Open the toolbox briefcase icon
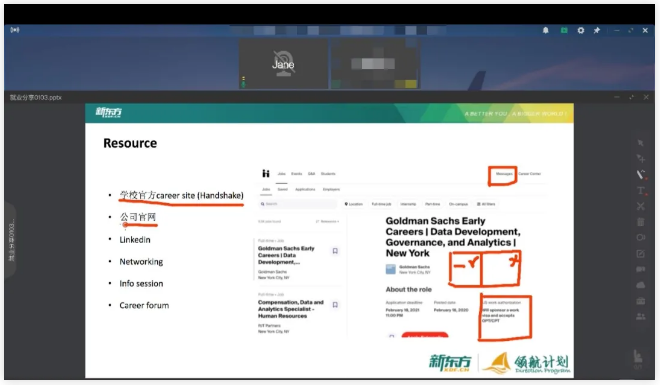Viewport: 660px width, 385px height. [x=641, y=301]
